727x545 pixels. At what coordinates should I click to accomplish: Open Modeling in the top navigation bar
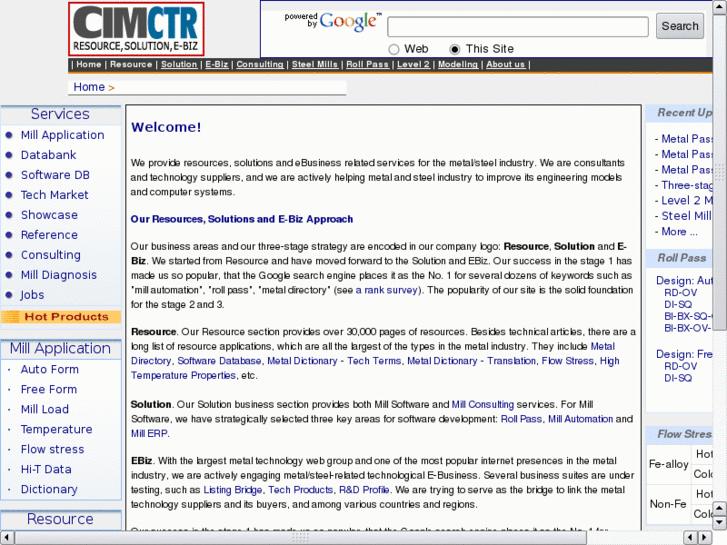[x=458, y=64]
